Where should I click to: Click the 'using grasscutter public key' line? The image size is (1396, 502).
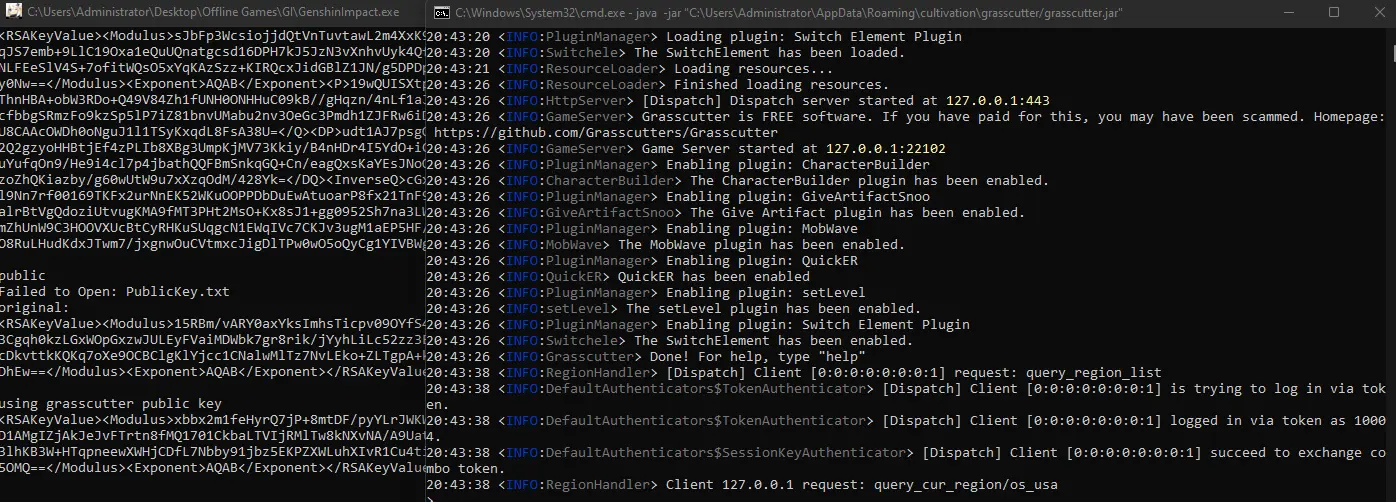click(110, 403)
